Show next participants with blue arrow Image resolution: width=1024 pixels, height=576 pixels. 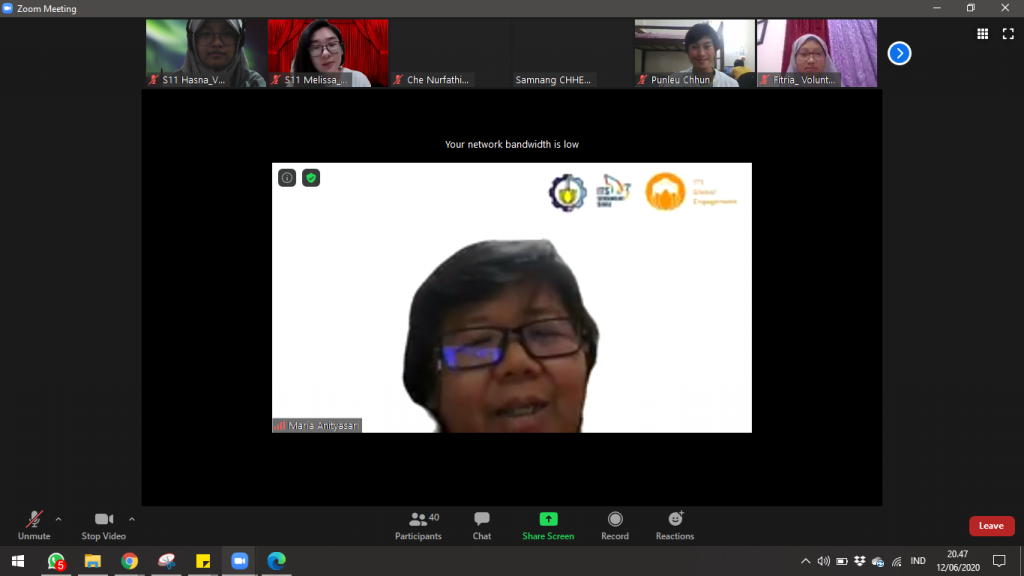(899, 53)
